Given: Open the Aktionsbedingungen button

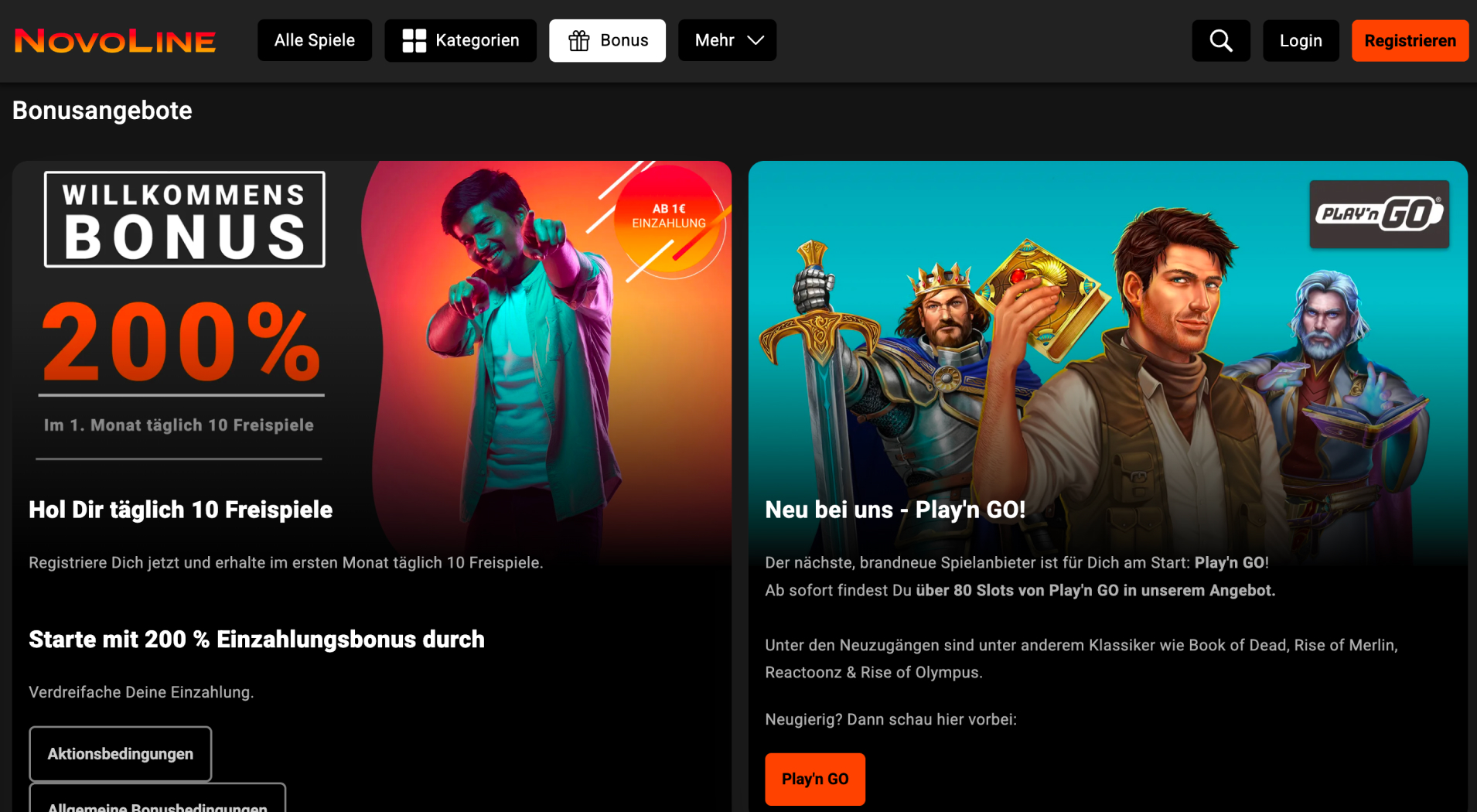Looking at the screenshot, I should click(121, 754).
